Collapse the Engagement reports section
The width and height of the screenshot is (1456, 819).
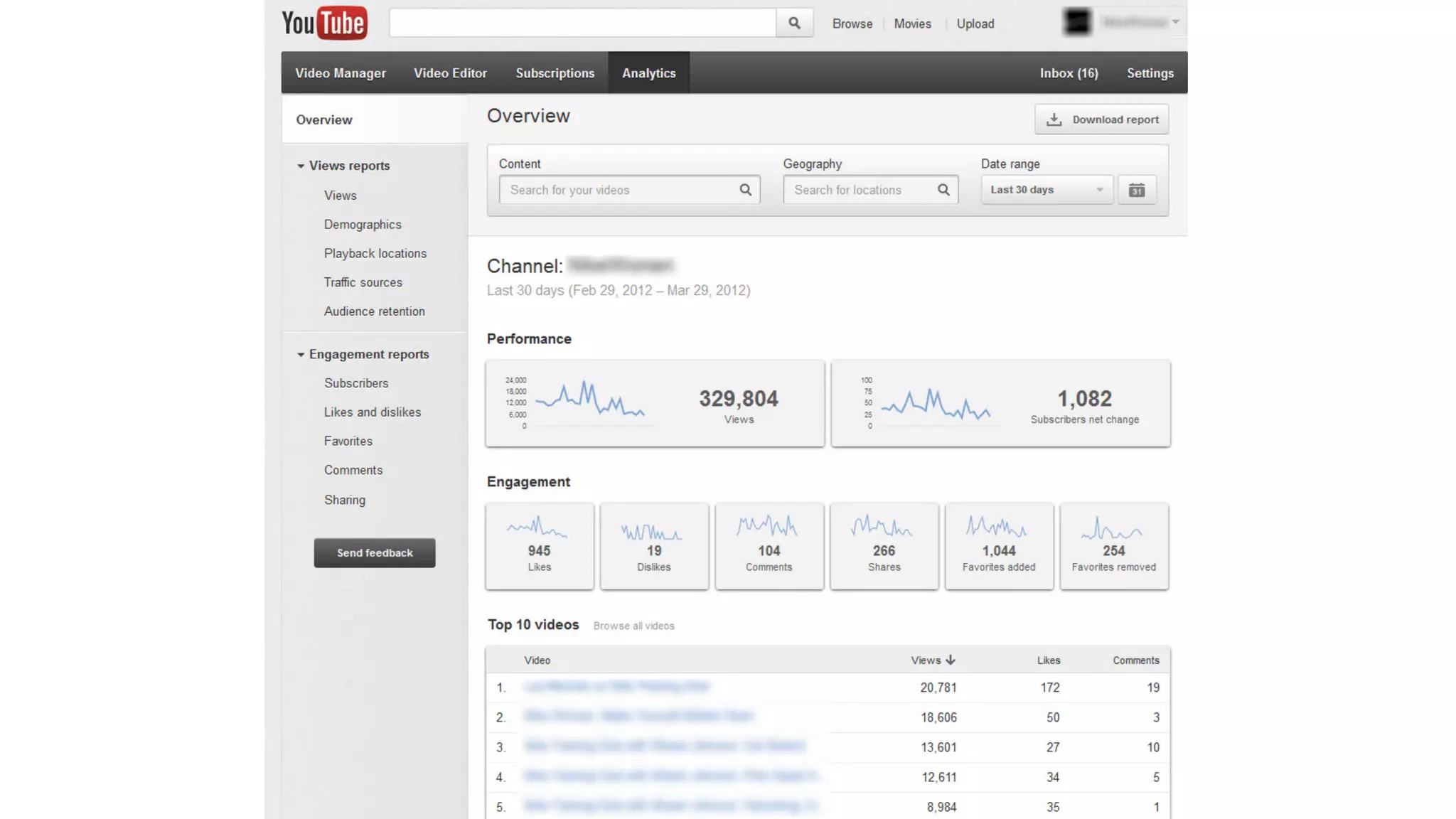[x=301, y=354]
